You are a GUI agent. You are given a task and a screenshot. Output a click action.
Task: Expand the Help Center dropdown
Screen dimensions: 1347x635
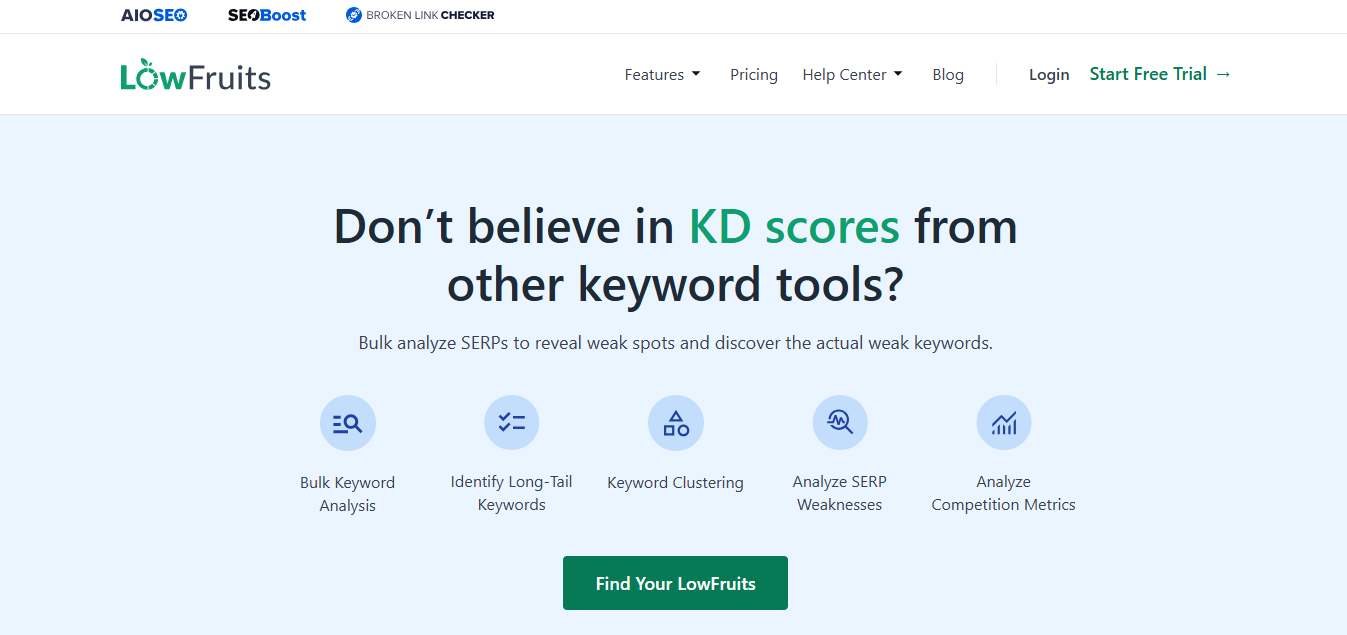coord(853,75)
